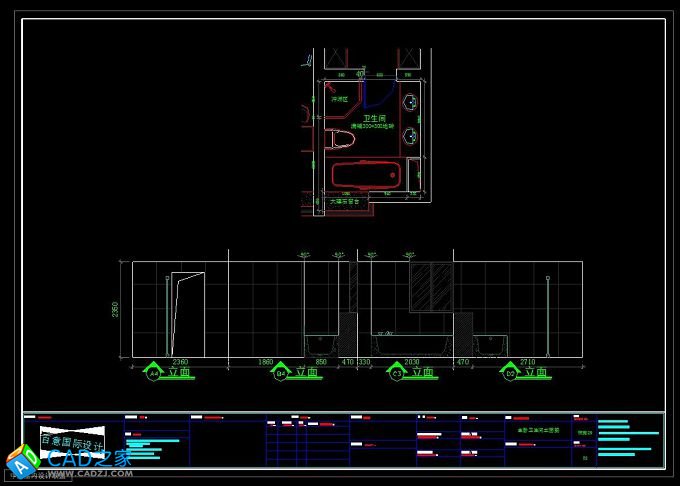
Task: Click the door drawing in elevation A
Action: [x=187, y=312]
